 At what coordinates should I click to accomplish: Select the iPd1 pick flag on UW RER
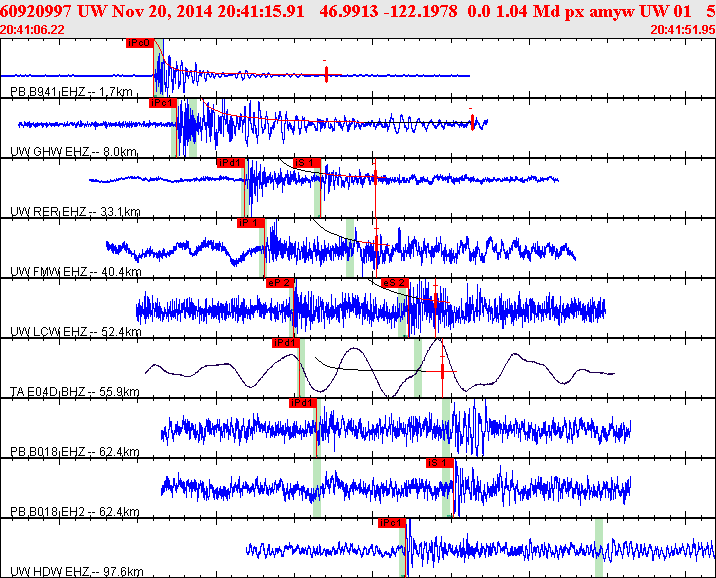[231, 163]
